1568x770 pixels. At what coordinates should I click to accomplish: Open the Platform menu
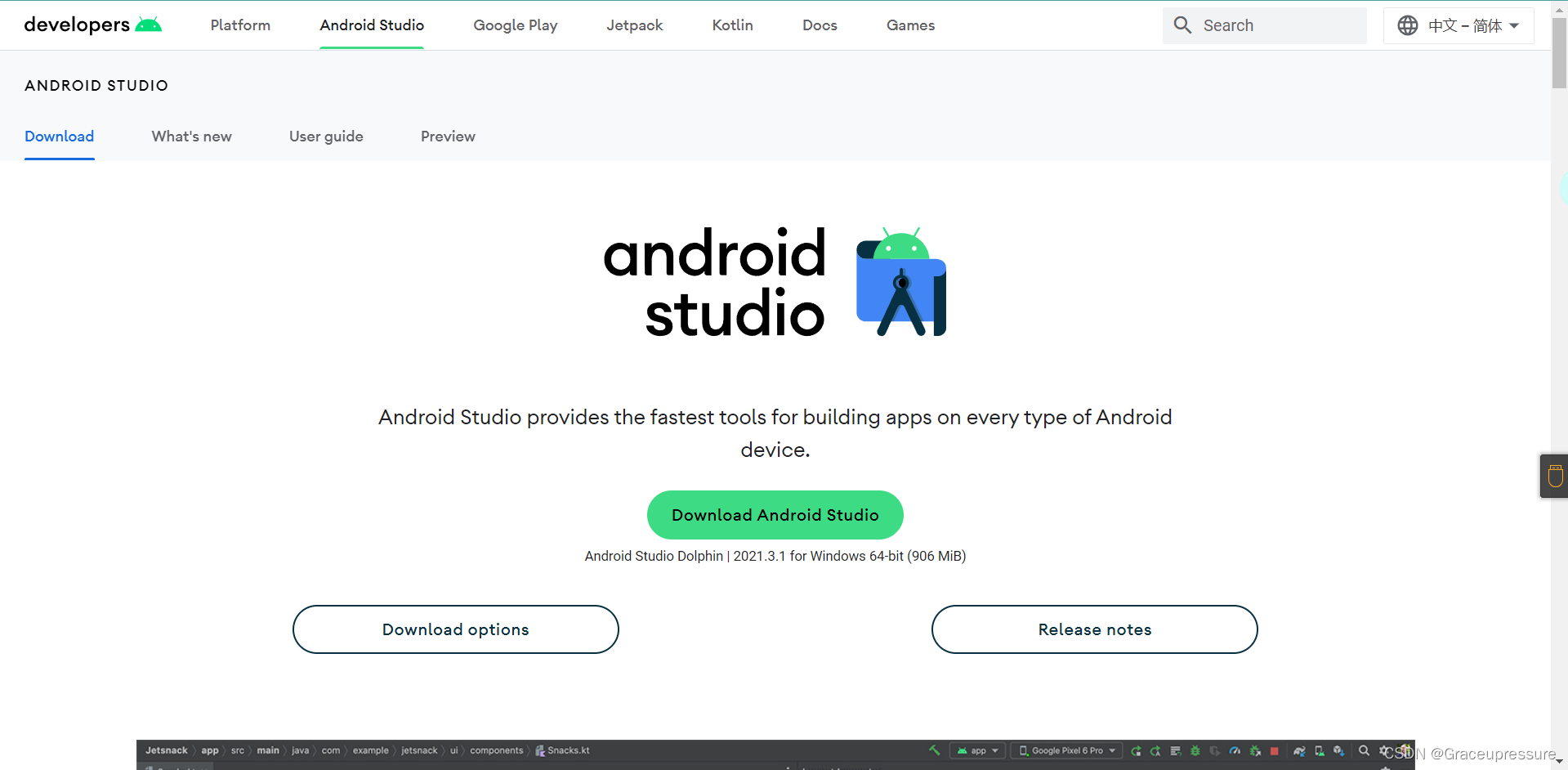coord(240,25)
